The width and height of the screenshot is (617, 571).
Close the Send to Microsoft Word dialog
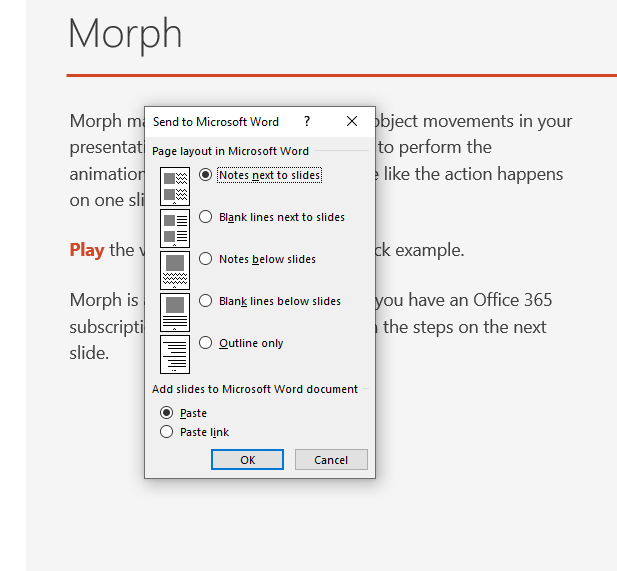click(x=352, y=121)
